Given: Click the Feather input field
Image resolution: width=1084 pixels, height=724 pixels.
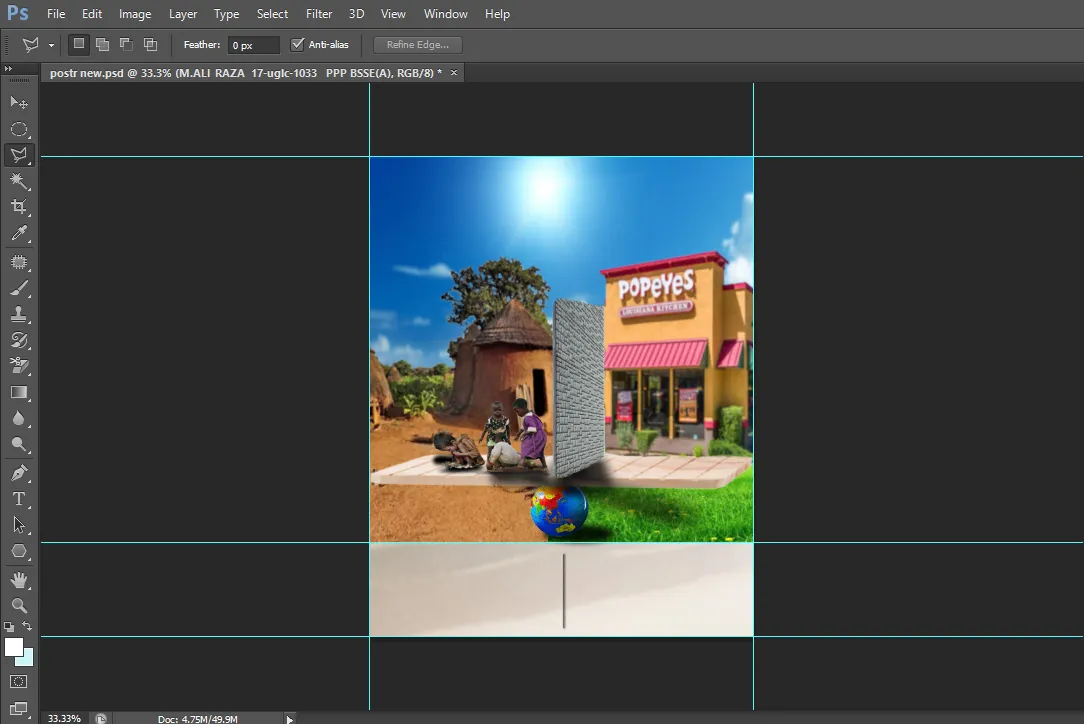Looking at the screenshot, I should click(x=254, y=45).
